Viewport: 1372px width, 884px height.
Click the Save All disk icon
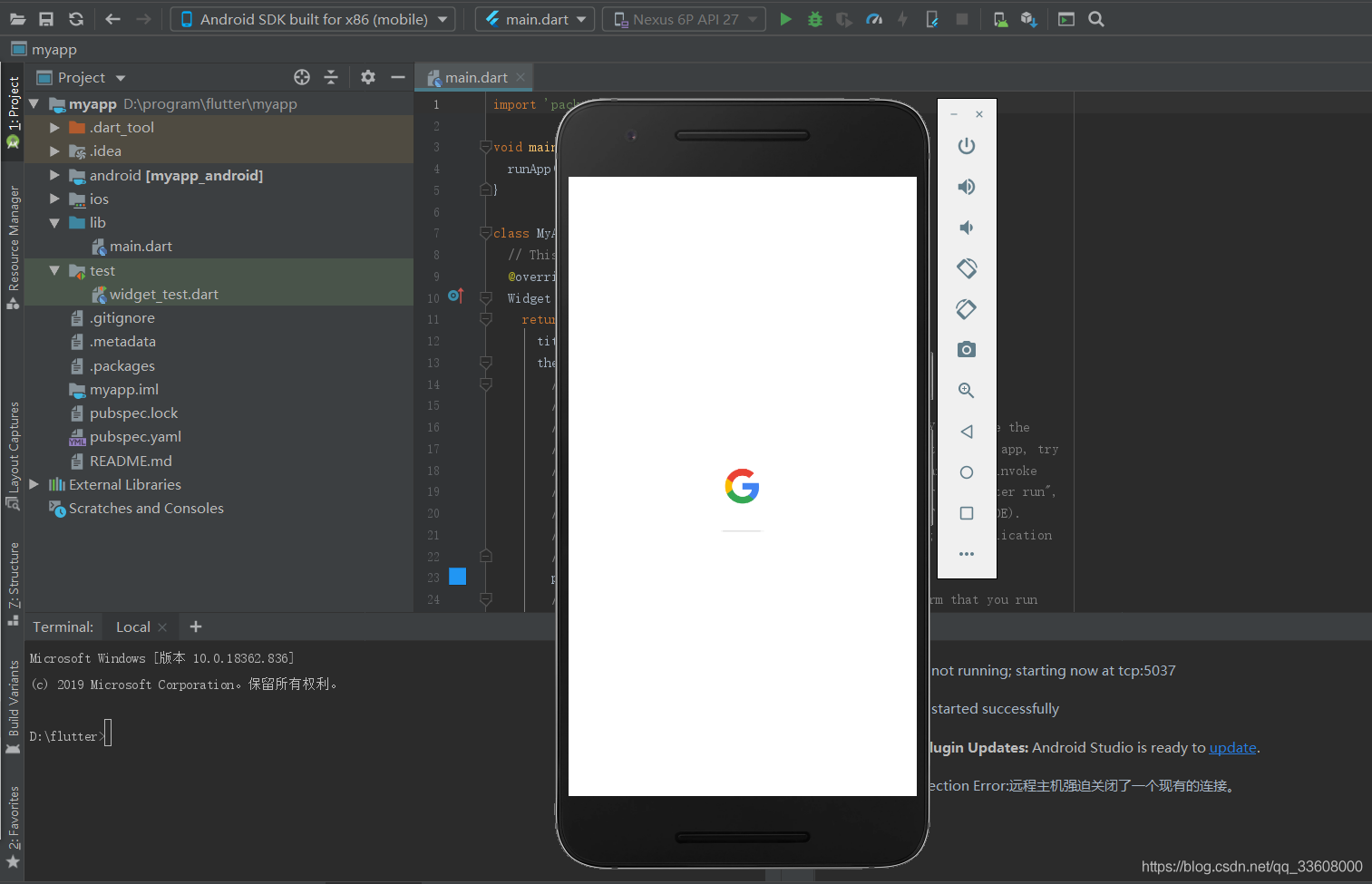pyautogui.click(x=46, y=19)
